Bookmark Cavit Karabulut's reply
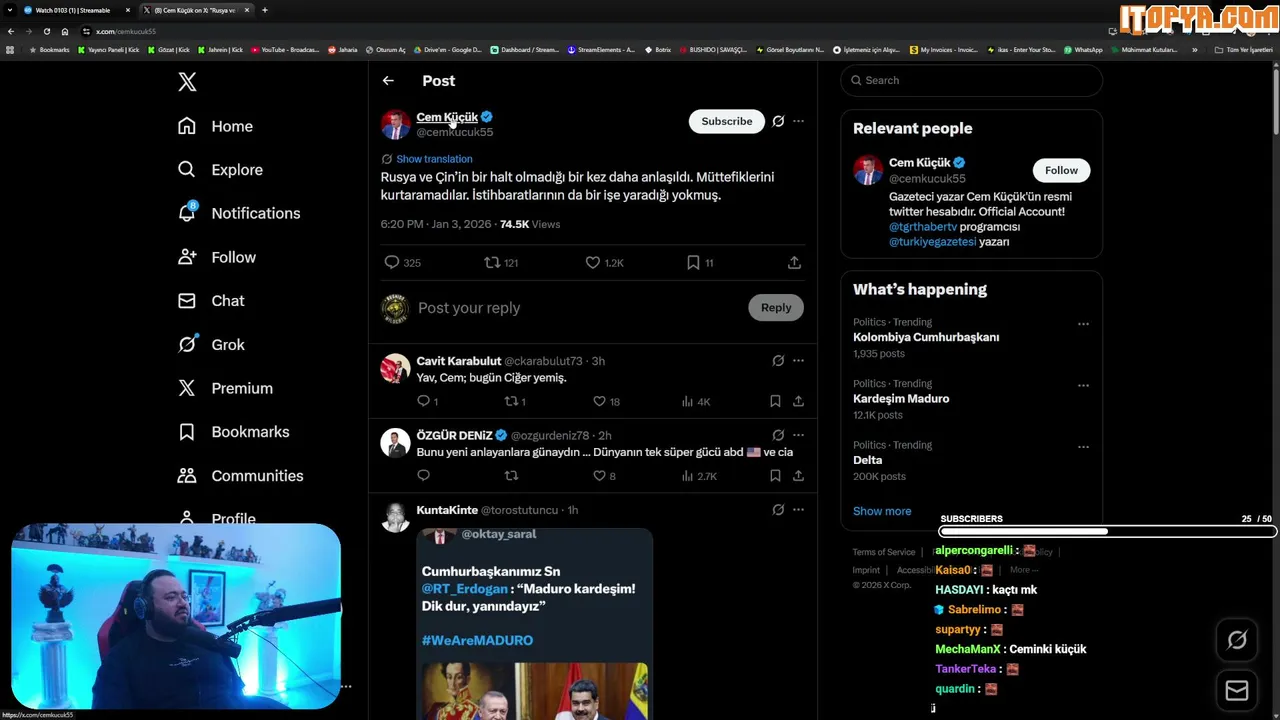Image resolution: width=1280 pixels, height=720 pixels. 775,401
